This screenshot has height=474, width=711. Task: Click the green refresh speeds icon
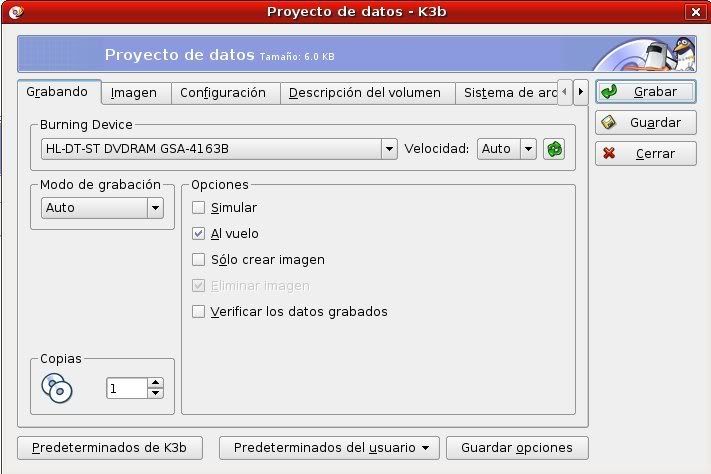[x=554, y=149]
